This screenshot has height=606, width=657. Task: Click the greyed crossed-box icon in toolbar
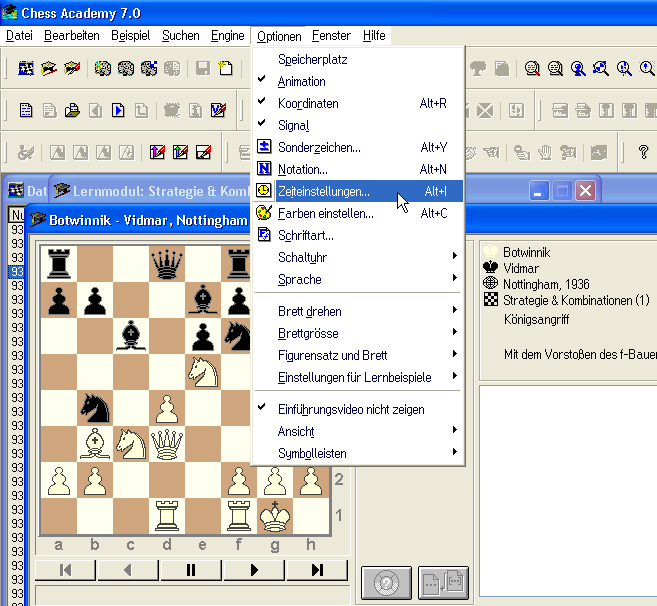tap(485, 111)
